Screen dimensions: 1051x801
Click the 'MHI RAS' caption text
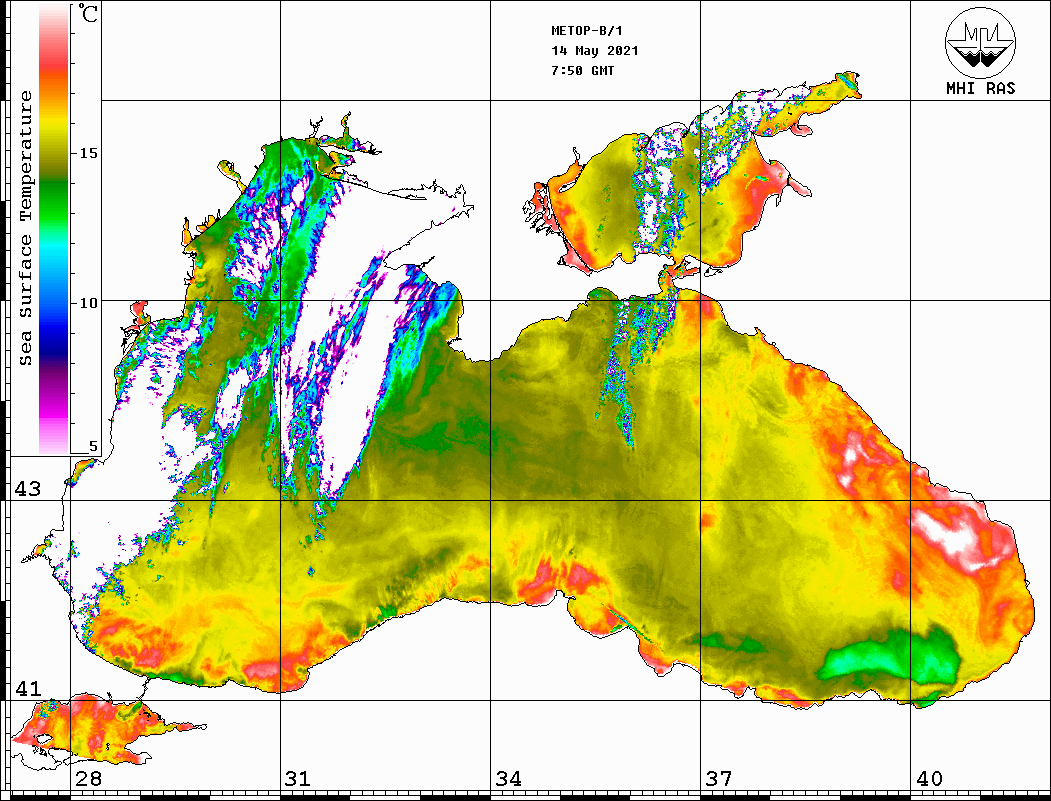pyautogui.click(x=981, y=88)
